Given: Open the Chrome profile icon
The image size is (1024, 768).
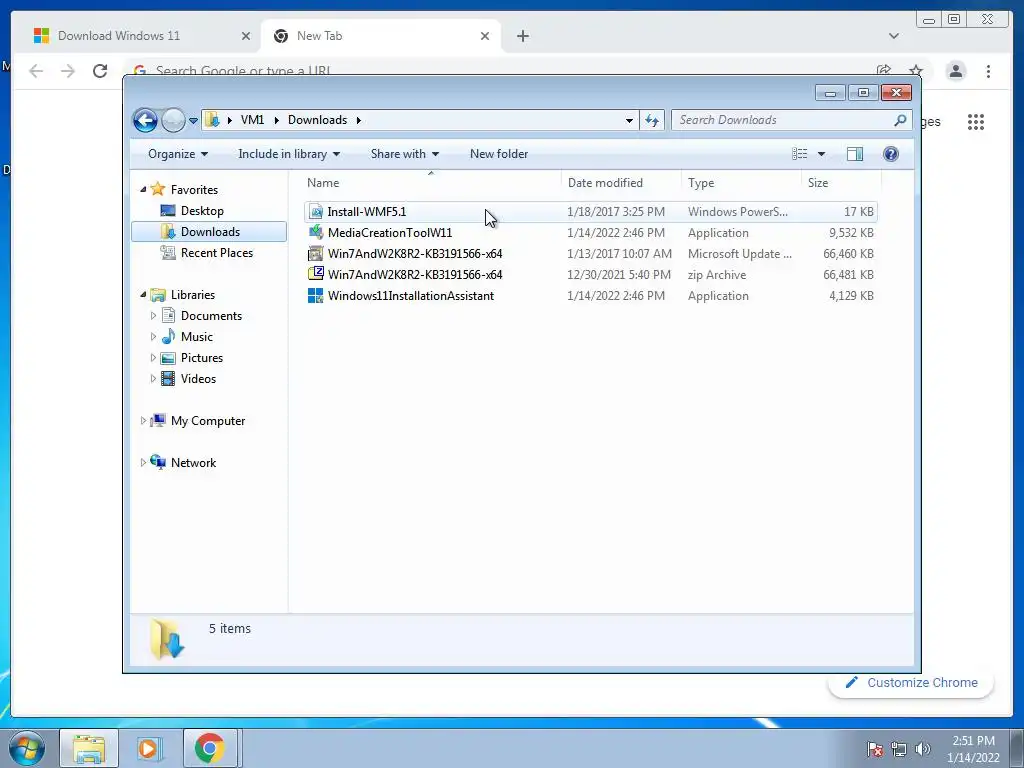Looking at the screenshot, I should click(x=955, y=71).
